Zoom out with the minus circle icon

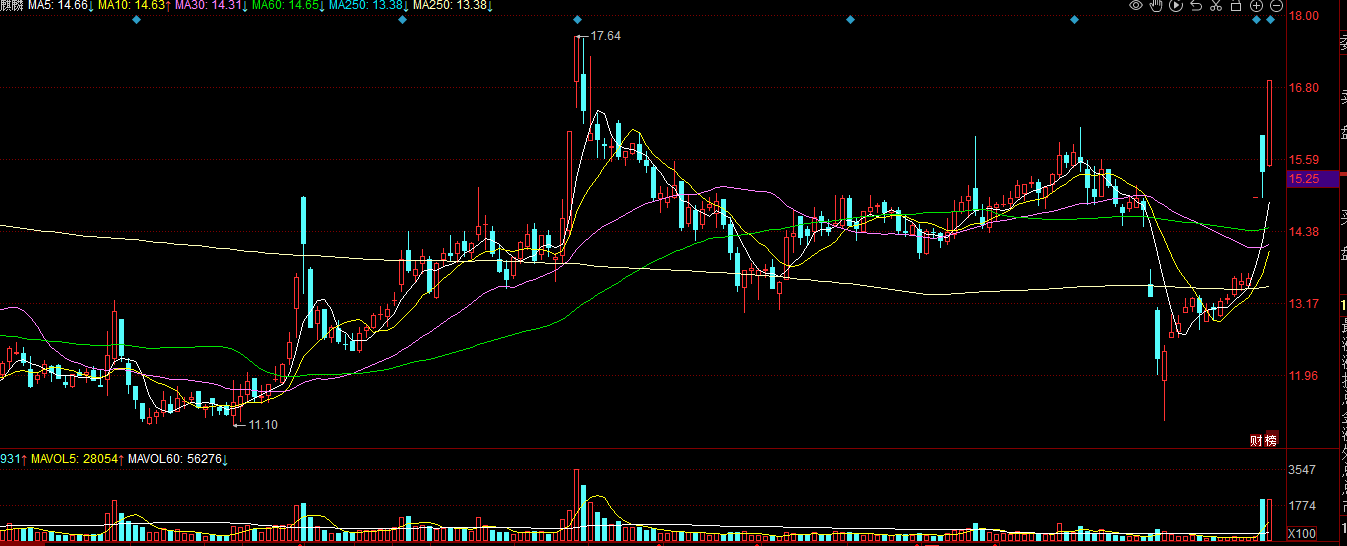point(1276,6)
